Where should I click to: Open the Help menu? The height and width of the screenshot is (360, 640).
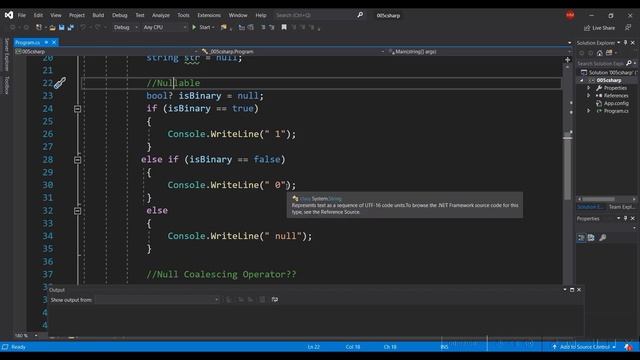[261, 15]
